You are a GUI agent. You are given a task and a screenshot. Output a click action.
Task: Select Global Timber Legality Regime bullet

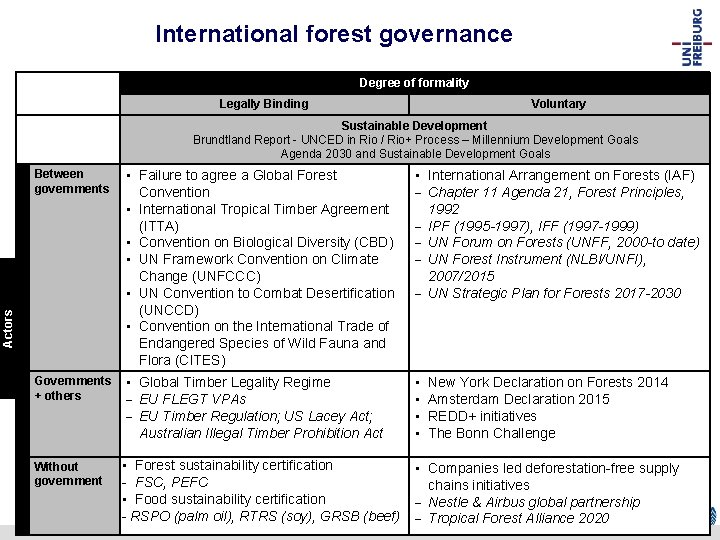[x=235, y=382]
